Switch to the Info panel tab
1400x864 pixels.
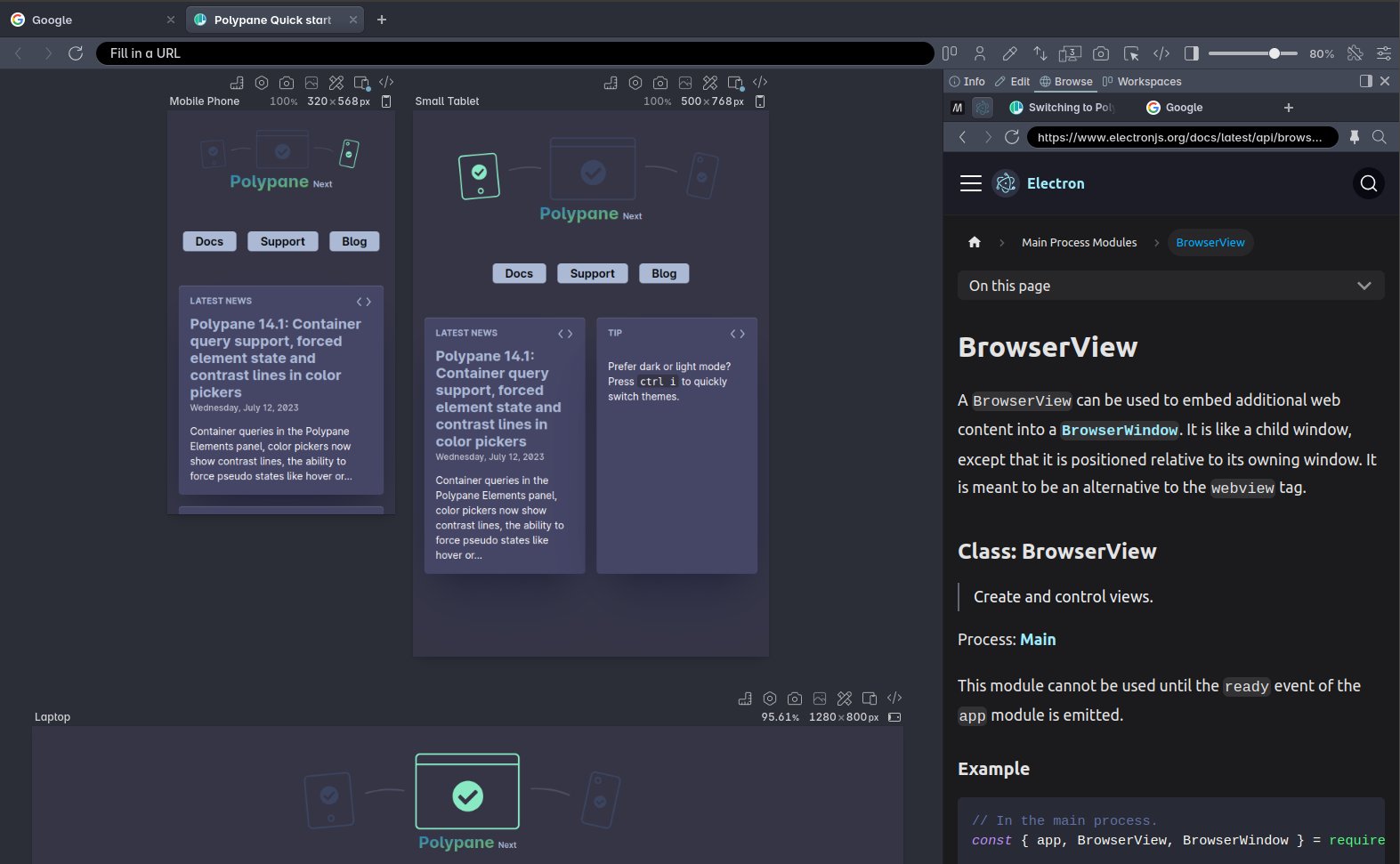(967, 81)
